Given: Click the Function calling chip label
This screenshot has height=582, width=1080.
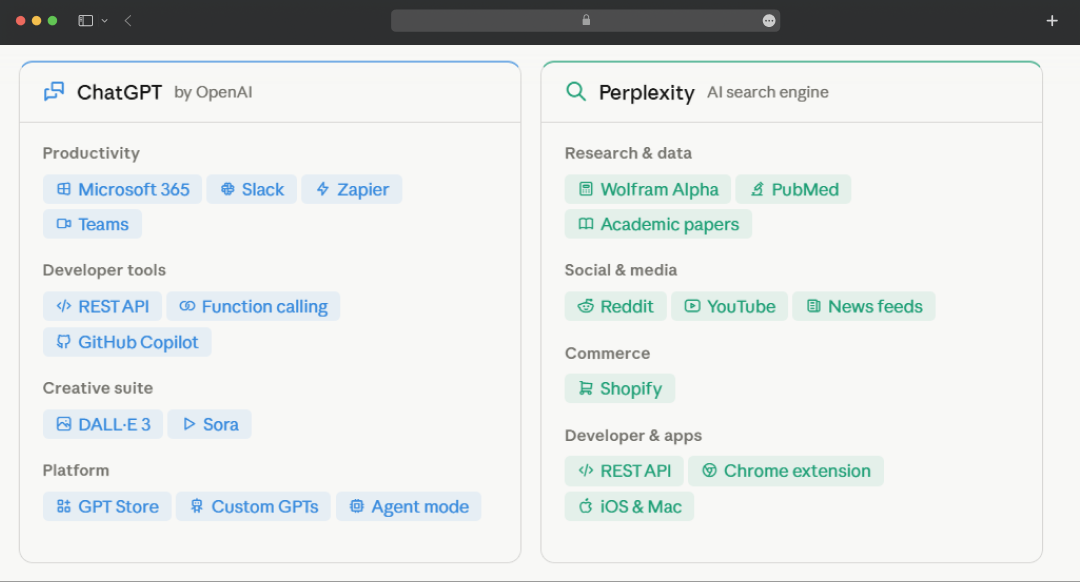Looking at the screenshot, I should click(x=264, y=306).
